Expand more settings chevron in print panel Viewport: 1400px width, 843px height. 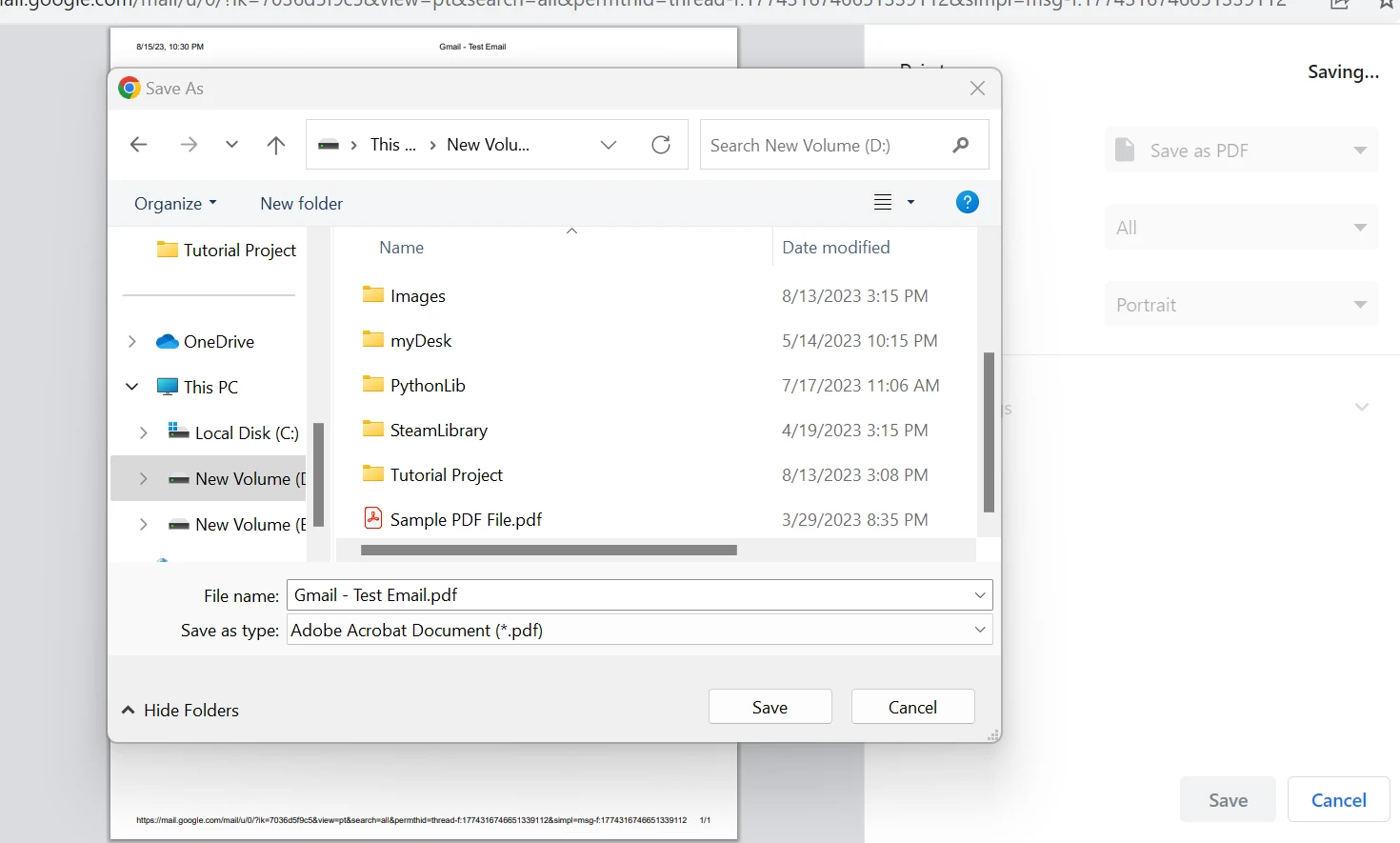pyautogui.click(x=1362, y=407)
